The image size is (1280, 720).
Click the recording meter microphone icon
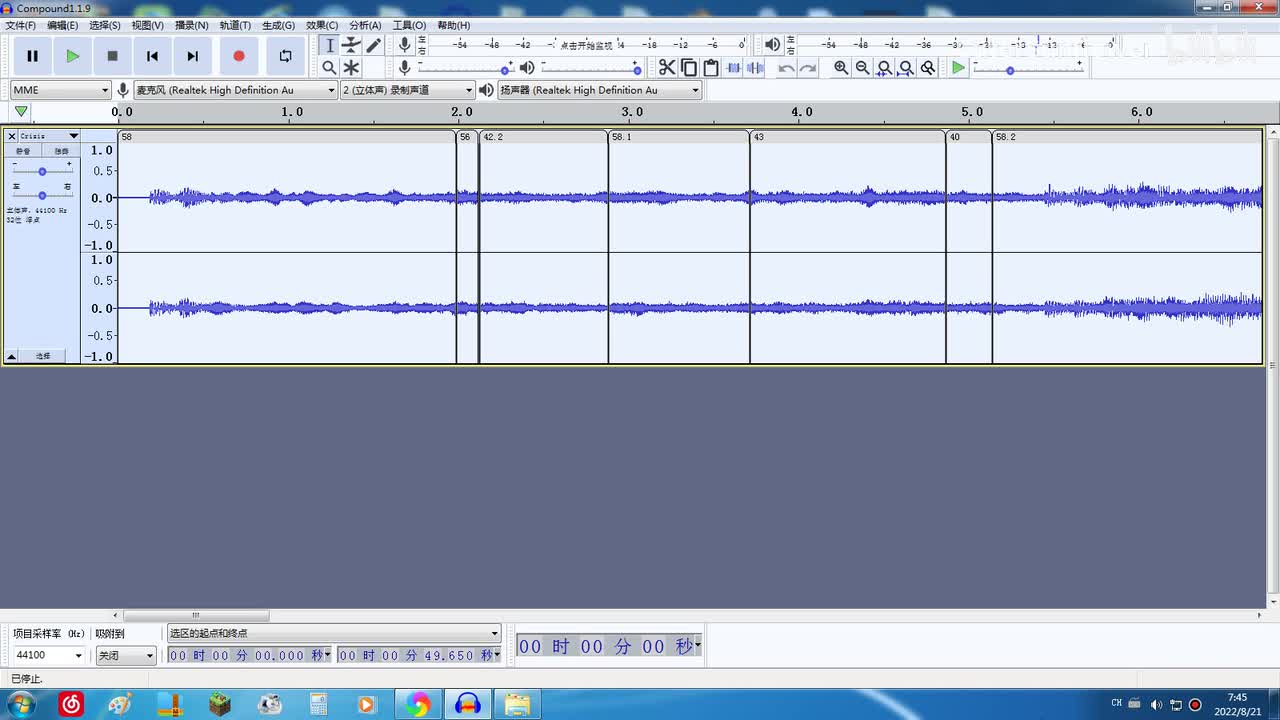pyautogui.click(x=404, y=45)
